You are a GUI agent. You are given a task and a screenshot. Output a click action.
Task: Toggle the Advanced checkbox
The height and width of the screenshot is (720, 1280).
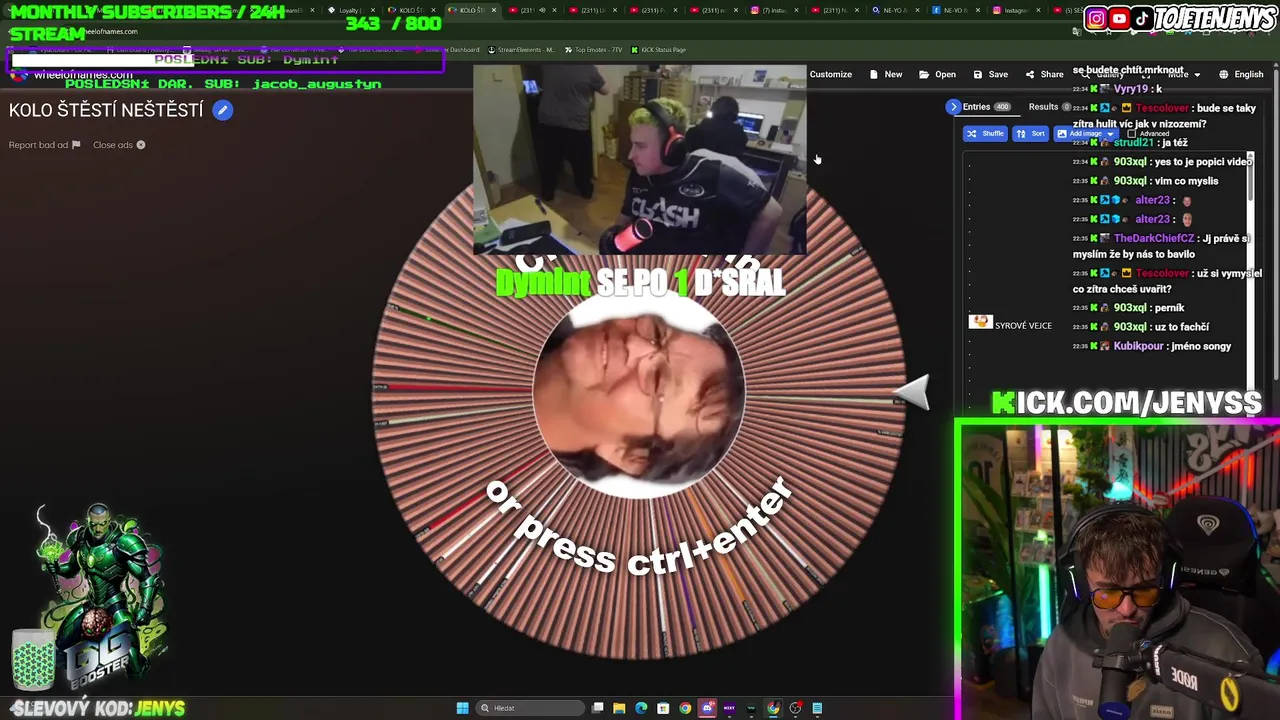coord(1132,133)
